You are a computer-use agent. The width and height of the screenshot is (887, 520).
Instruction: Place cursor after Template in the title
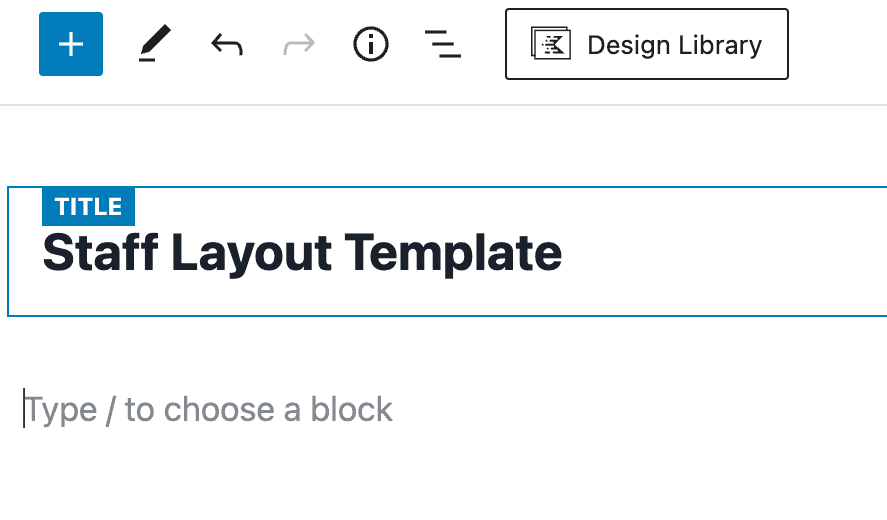click(x=562, y=252)
